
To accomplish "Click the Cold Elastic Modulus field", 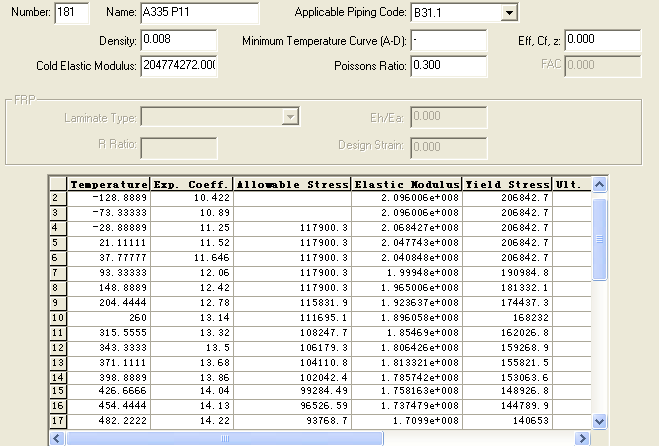I will click(178, 65).
